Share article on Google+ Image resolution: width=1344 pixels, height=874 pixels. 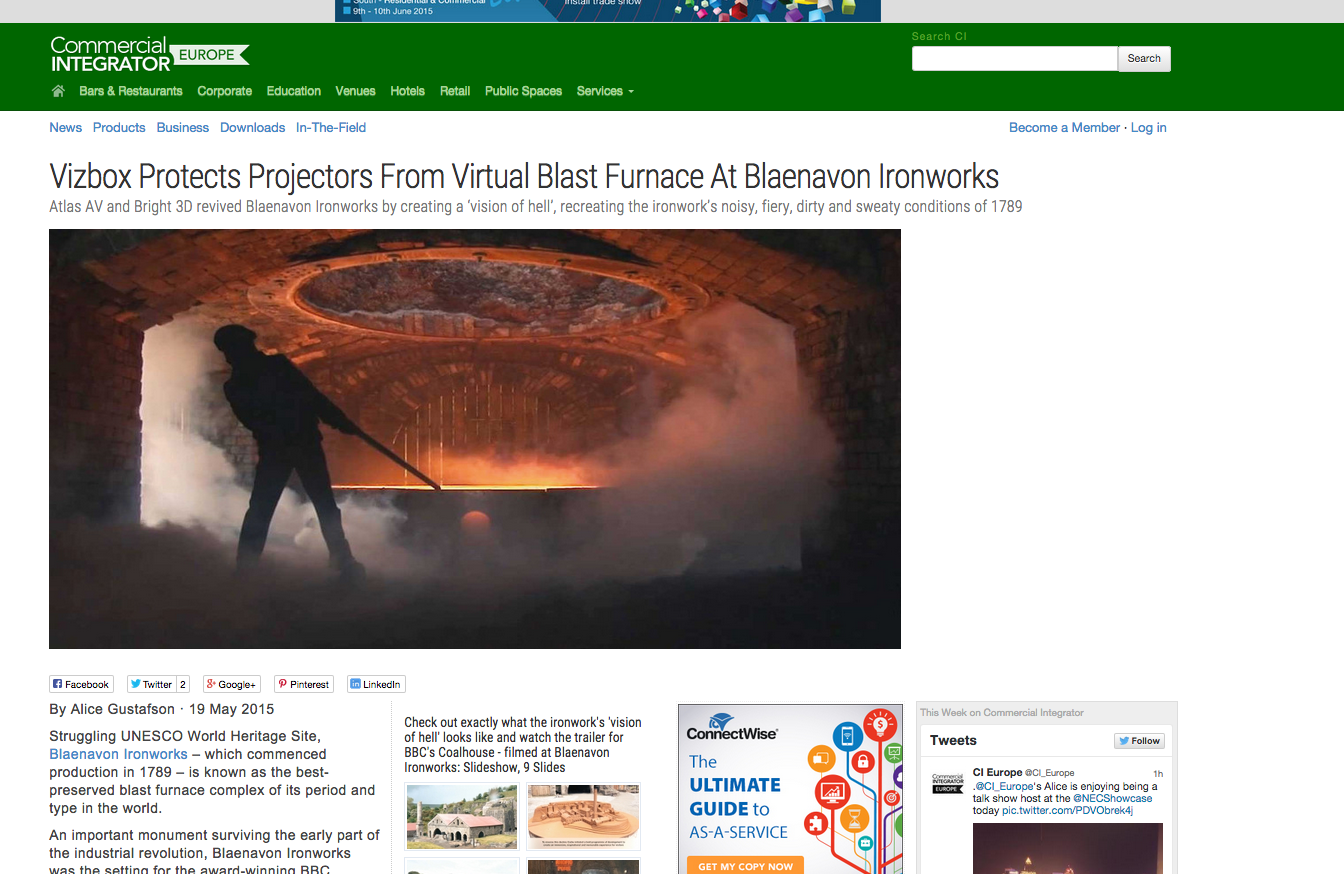coord(231,684)
